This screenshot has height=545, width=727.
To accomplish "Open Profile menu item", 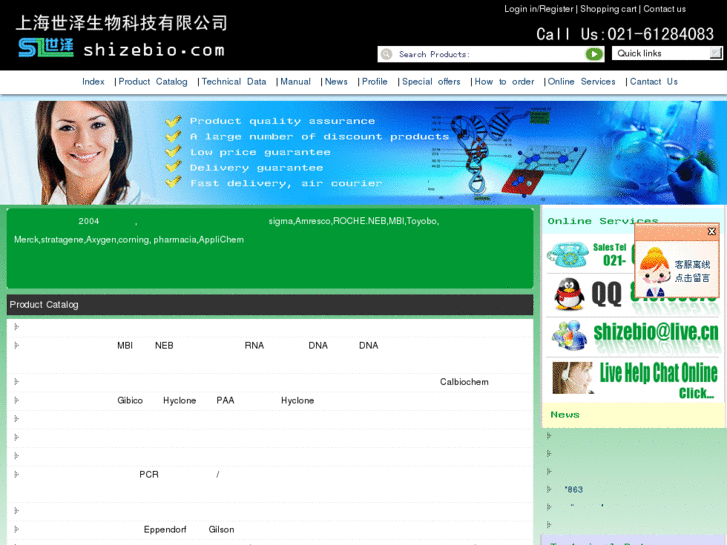I will pyautogui.click(x=375, y=82).
